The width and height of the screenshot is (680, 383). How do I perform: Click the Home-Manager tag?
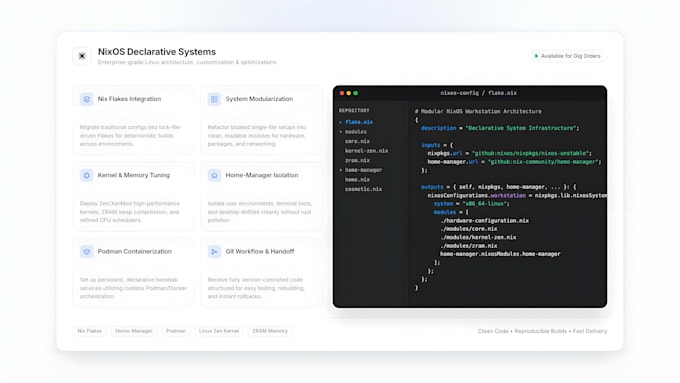[x=134, y=331]
